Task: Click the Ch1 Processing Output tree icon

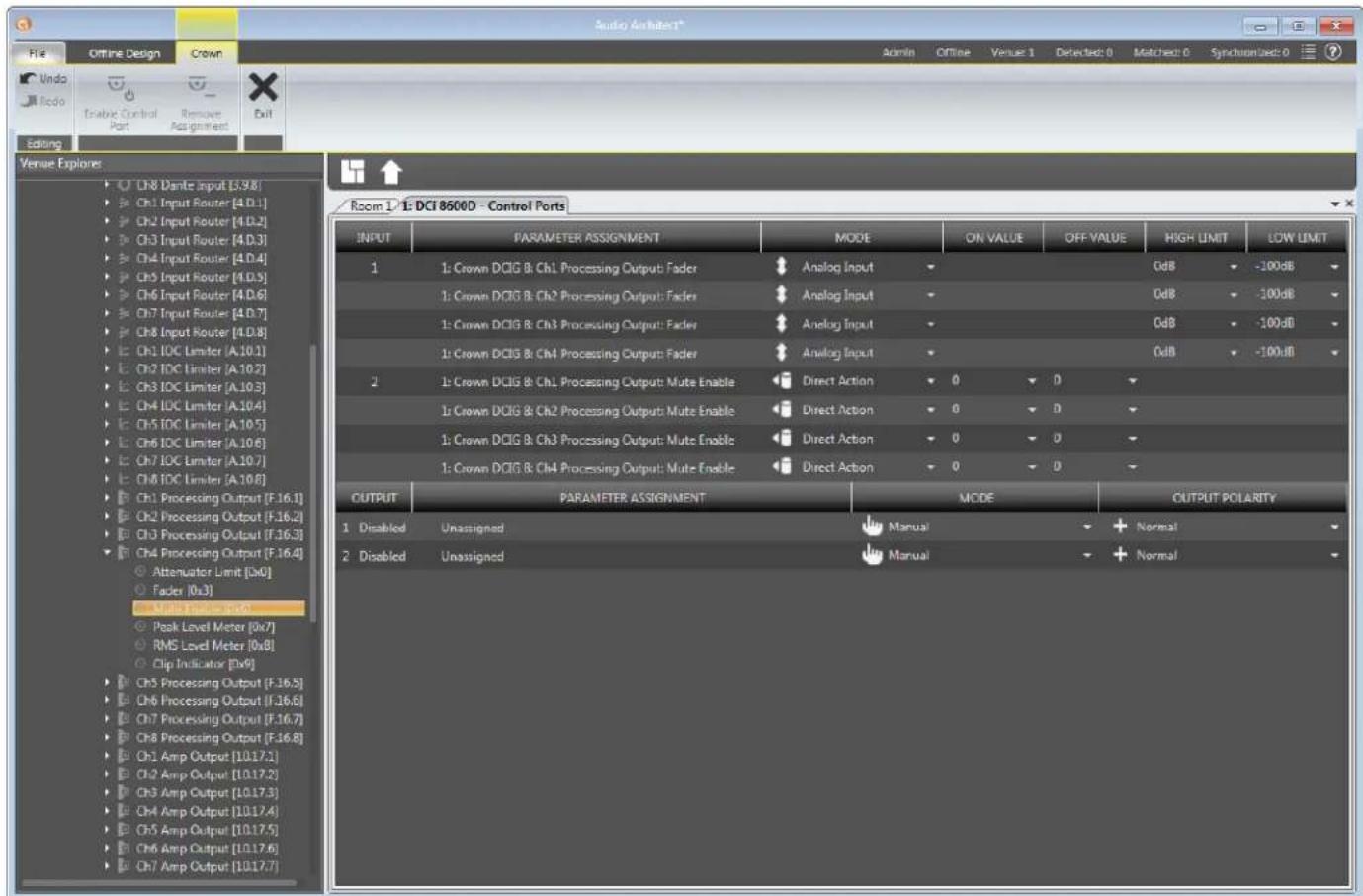Action: click(x=125, y=498)
